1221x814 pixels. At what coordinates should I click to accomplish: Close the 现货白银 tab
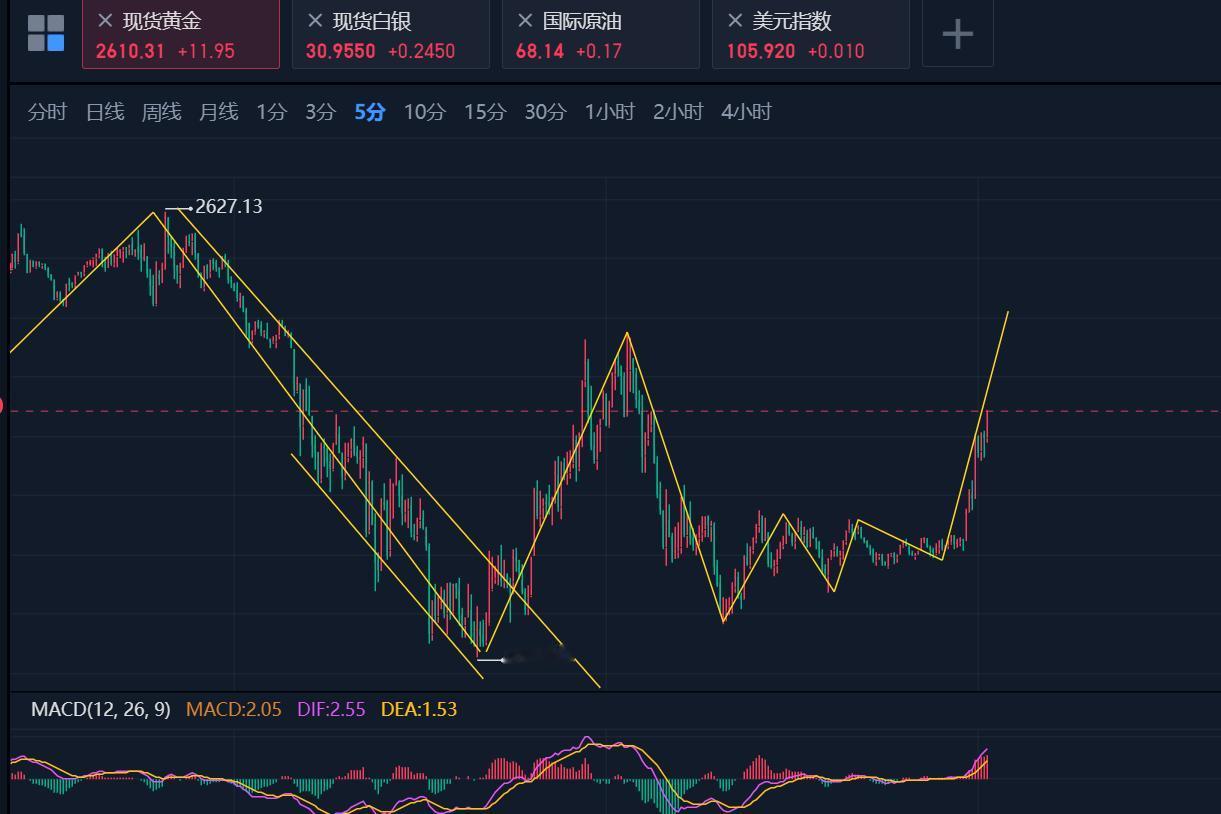pyautogui.click(x=315, y=21)
